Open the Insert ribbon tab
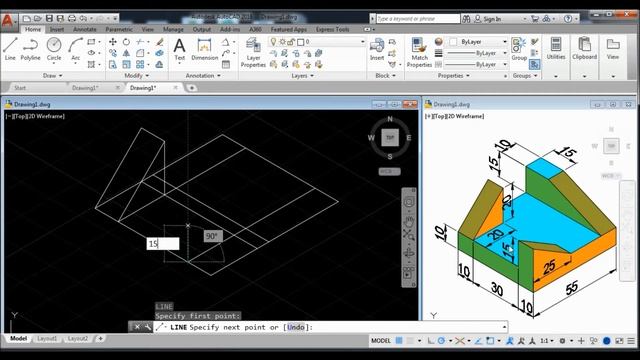This screenshot has width=640, height=360. click(57, 29)
